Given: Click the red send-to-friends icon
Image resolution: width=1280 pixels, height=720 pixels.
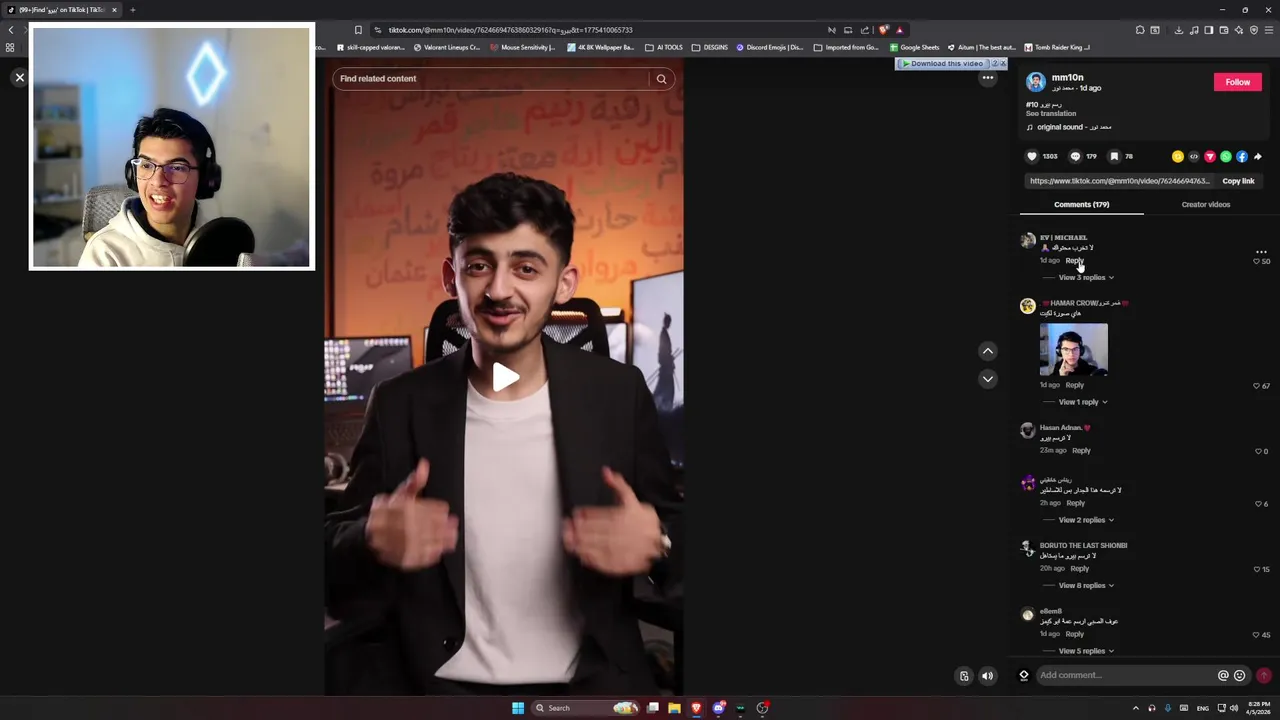Looking at the screenshot, I should [x=1209, y=157].
